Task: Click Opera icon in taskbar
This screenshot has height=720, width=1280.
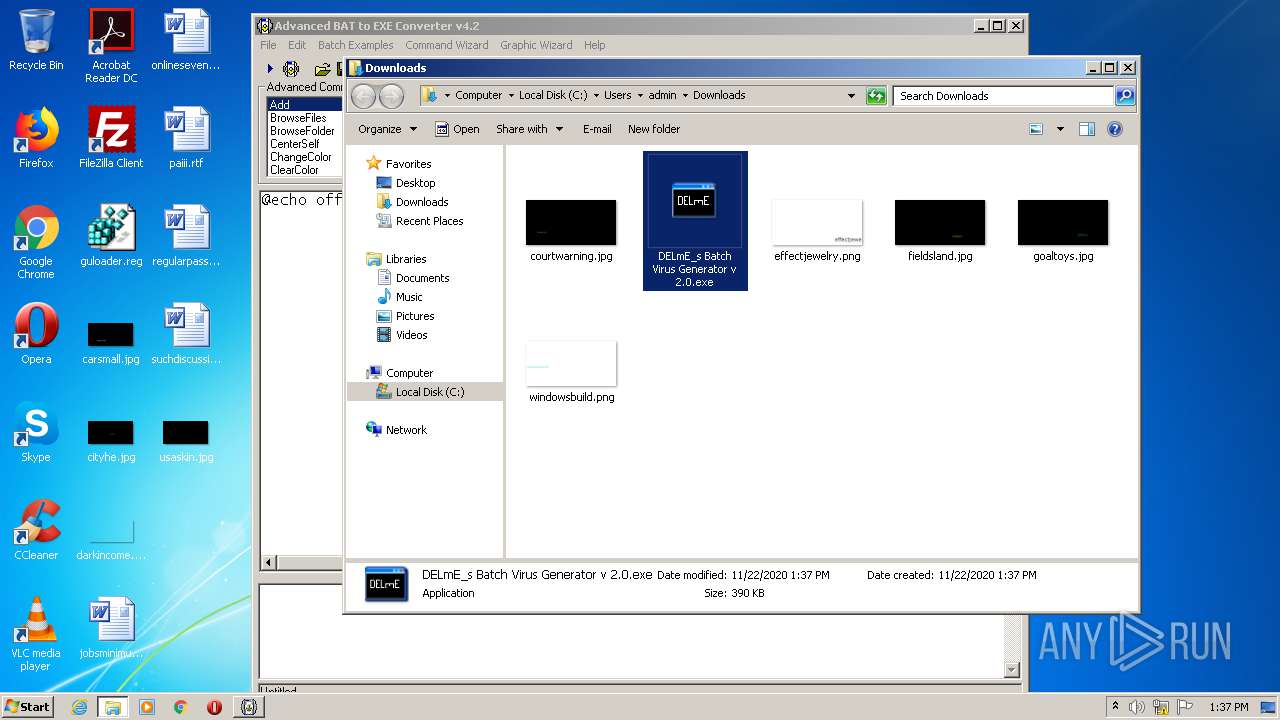Action: click(214, 707)
